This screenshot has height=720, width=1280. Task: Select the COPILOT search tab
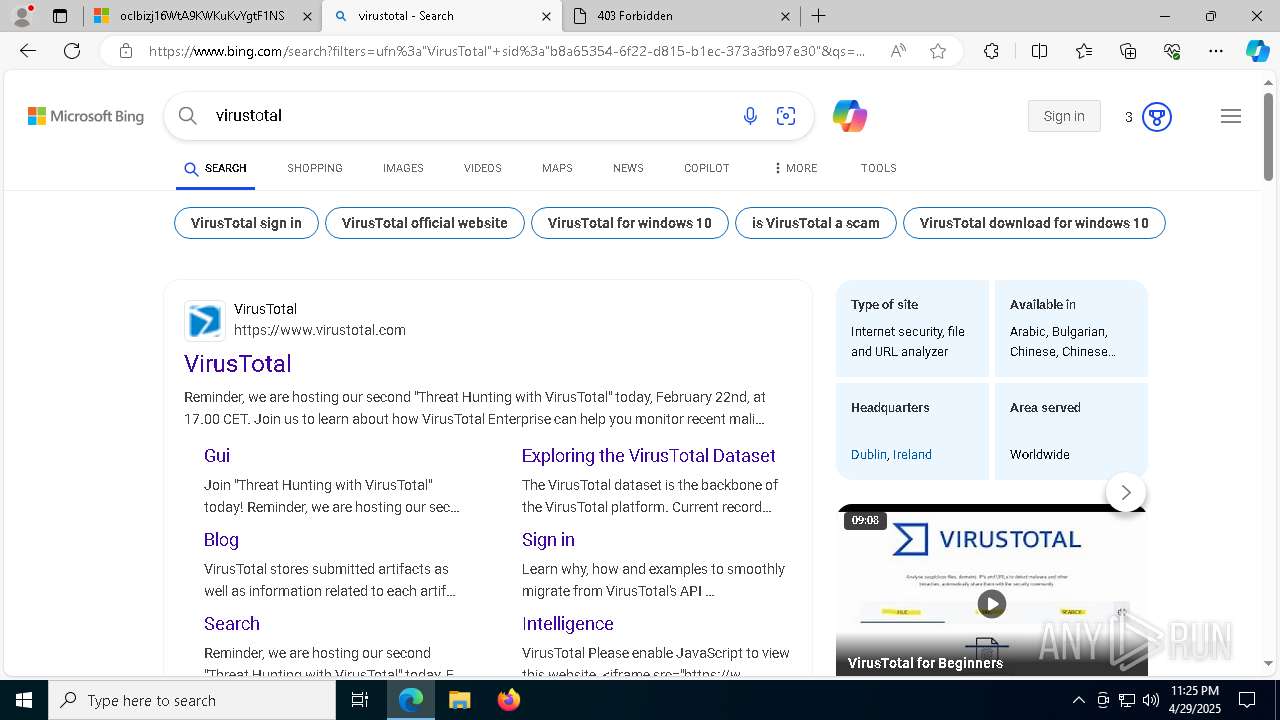click(x=706, y=168)
